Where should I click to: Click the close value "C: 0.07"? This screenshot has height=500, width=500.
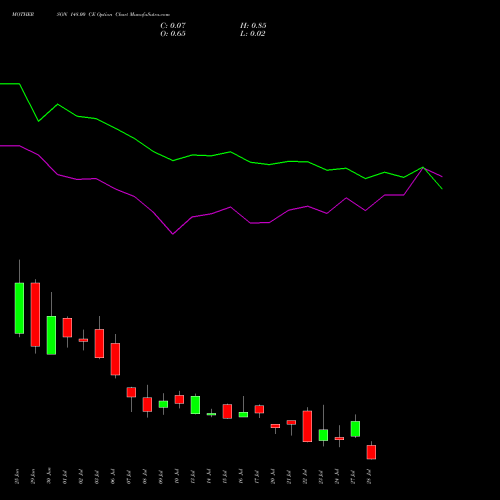click(x=173, y=25)
